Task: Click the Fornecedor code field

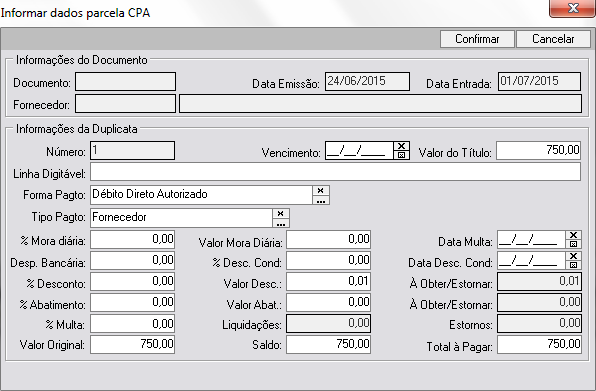Action: point(125,104)
